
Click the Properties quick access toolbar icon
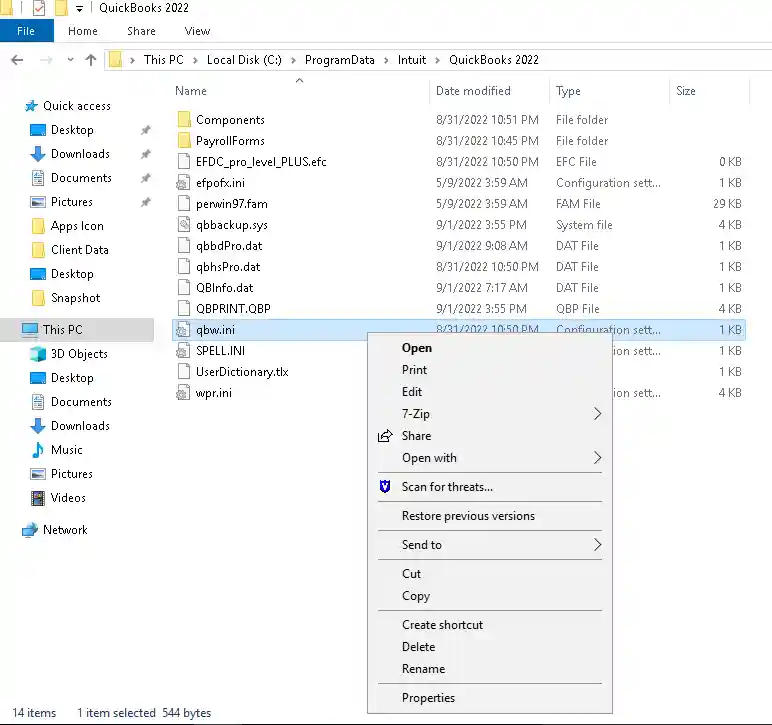(x=38, y=7)
